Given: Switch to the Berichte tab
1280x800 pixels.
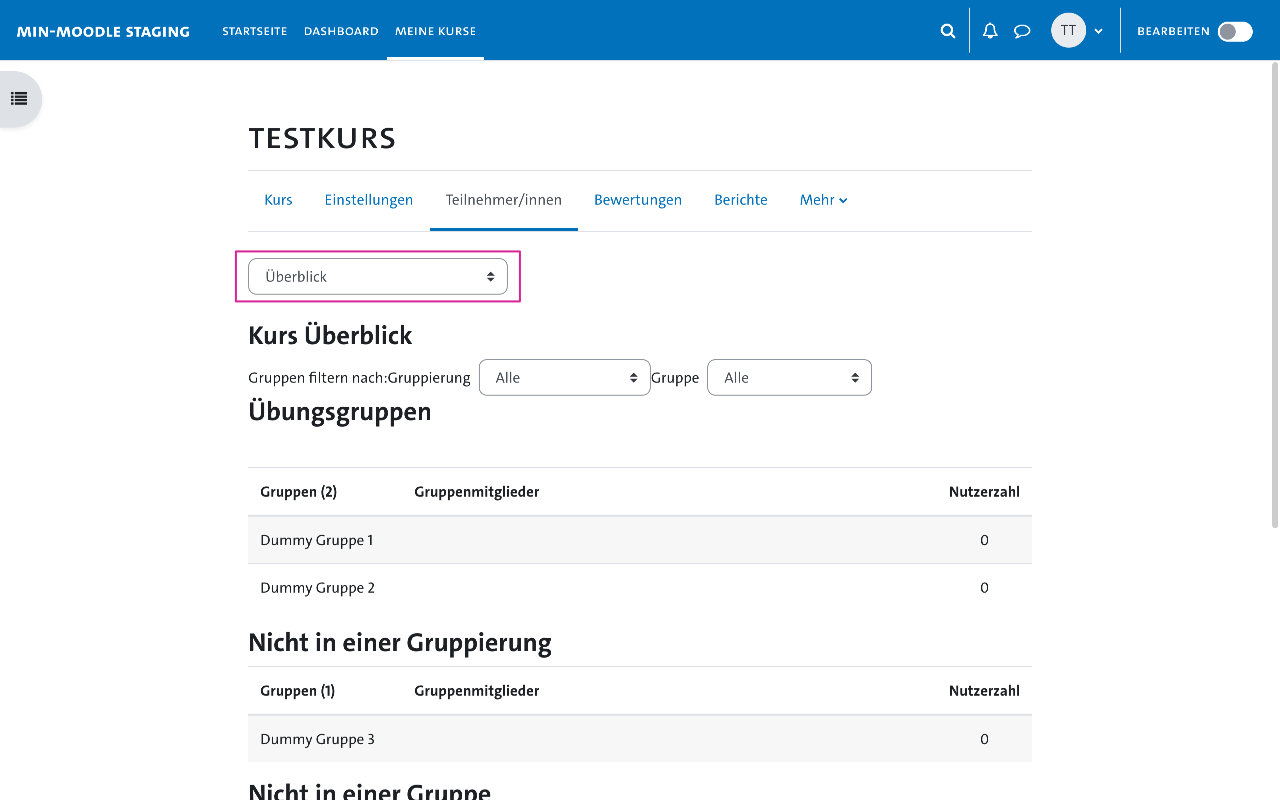Looking at the screenshot, I should (x=741, y=200).
